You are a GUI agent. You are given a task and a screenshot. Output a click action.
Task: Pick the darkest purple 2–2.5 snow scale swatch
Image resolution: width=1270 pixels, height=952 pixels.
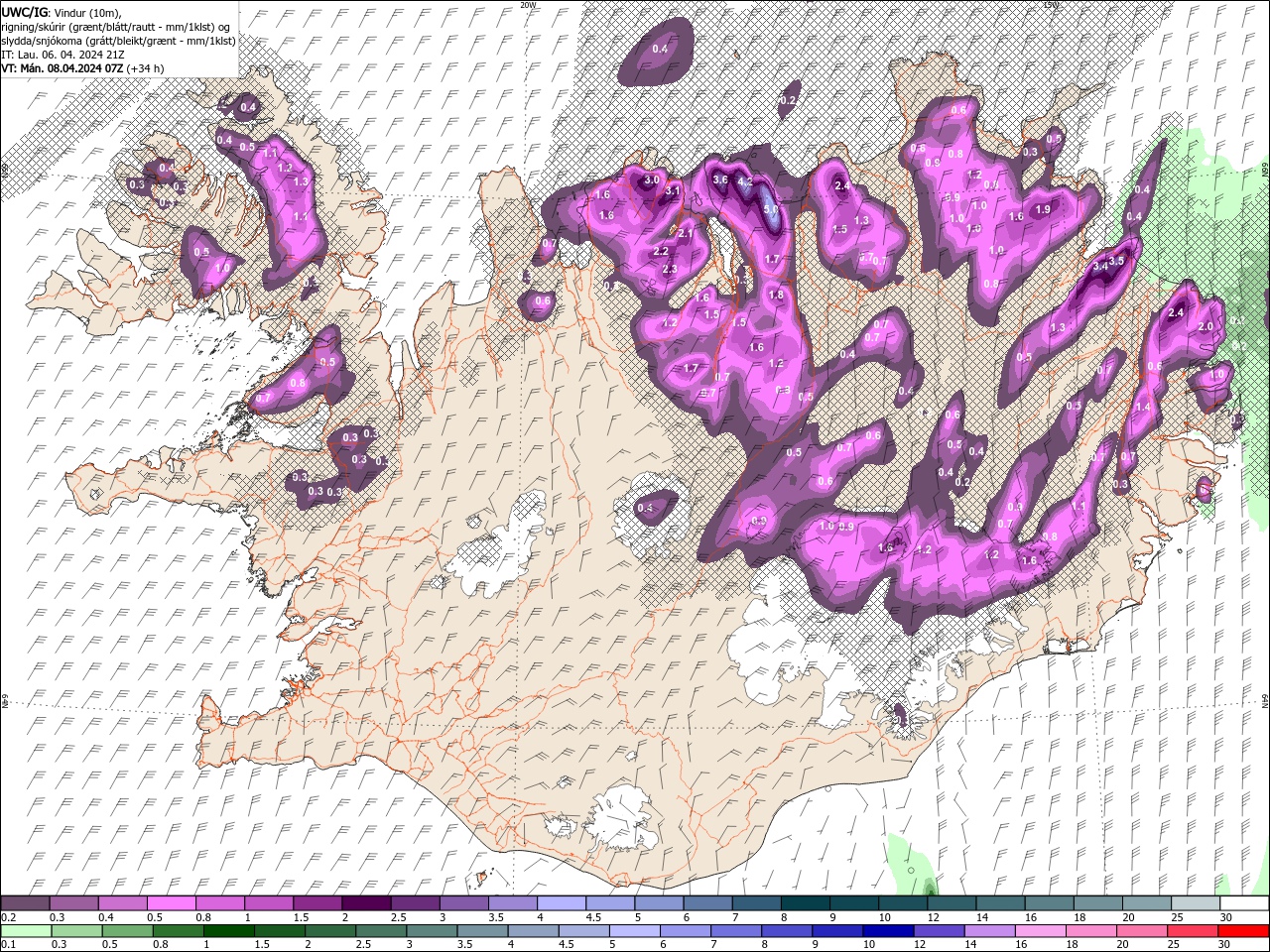pyautogui.click(x=365, y=903)
